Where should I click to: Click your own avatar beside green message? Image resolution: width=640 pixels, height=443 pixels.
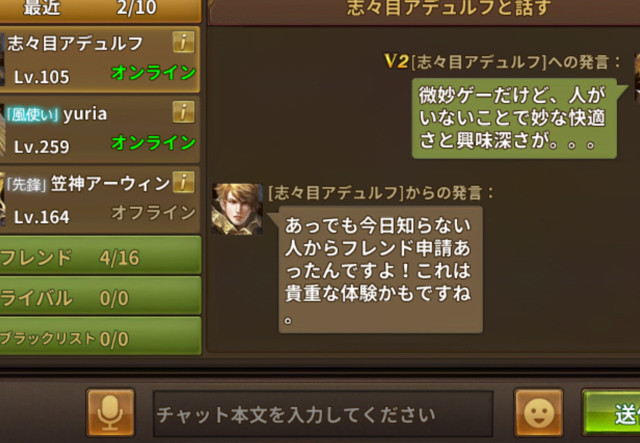[x=637, y=78]
